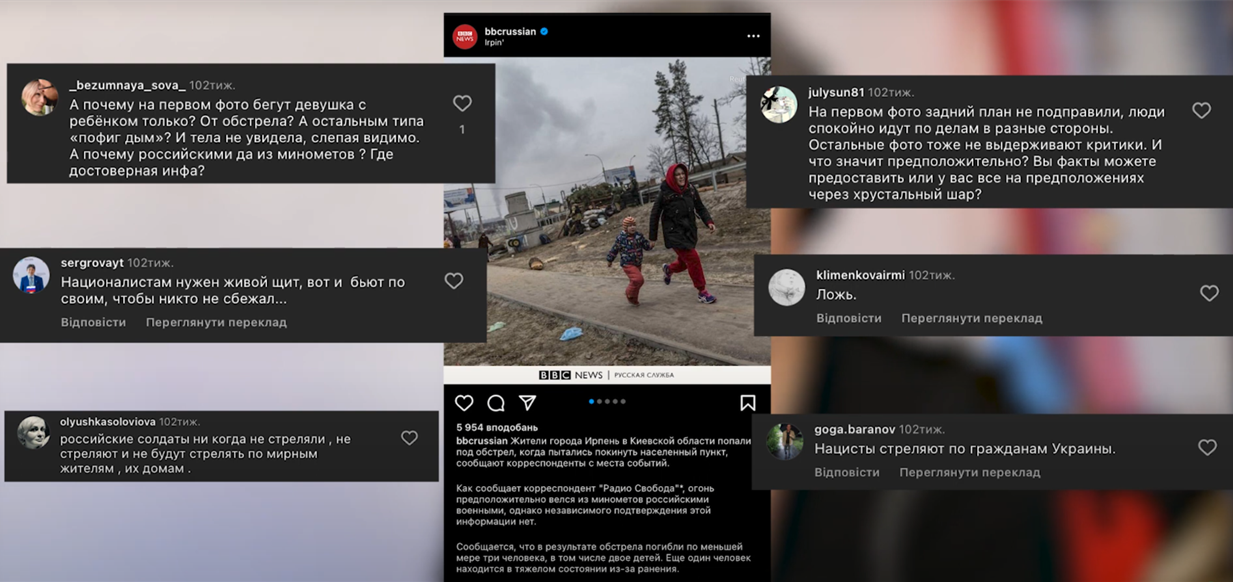Click klimenkovairmi's profile avatar
Image resolution: width=1233 pixels, height=582 pixels.
click(786, 285)
